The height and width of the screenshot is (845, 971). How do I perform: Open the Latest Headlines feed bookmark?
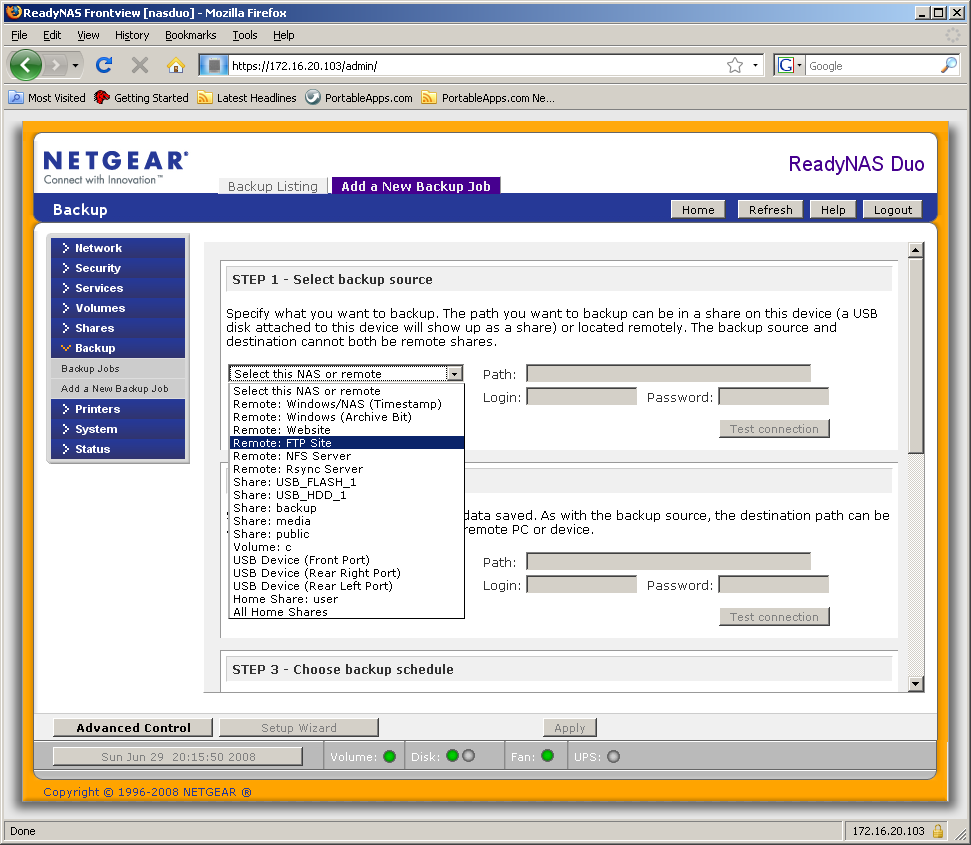point(246,98)
